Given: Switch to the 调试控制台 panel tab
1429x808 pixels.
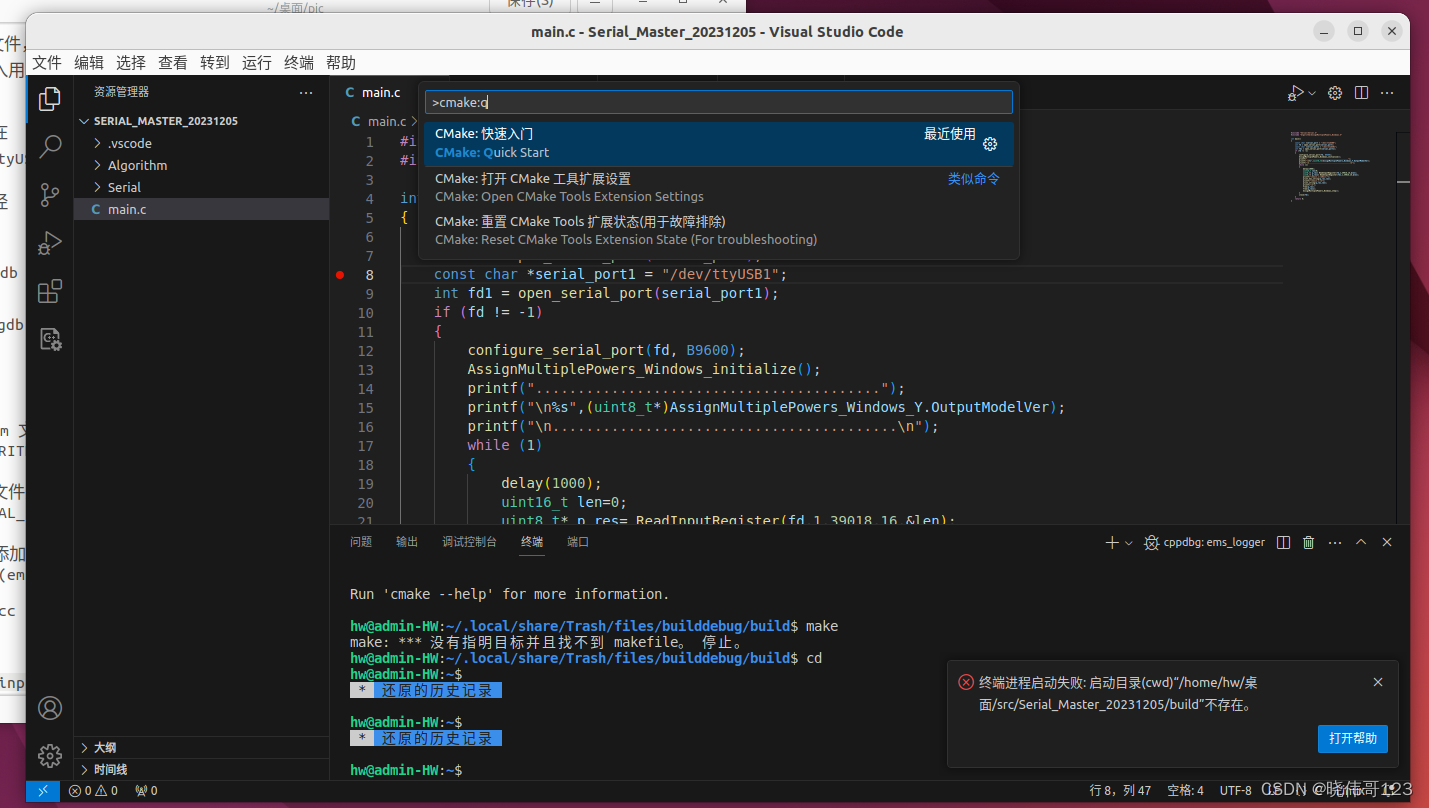Looking at the screenshot, I should [x=469, y=542].
